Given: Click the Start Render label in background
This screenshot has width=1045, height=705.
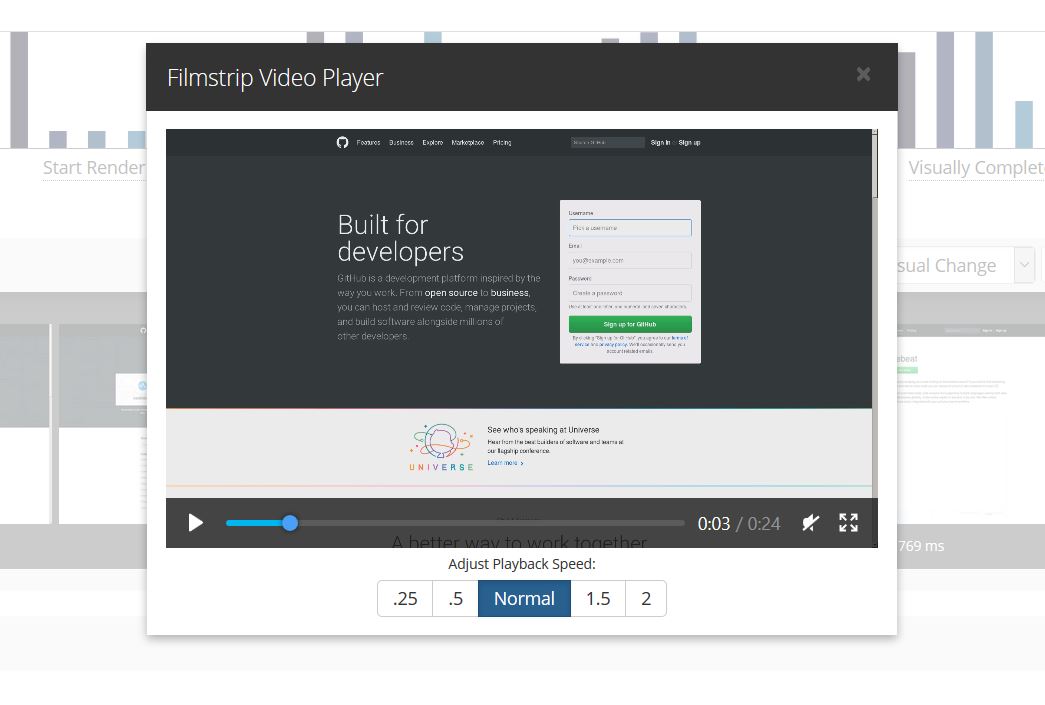Looking at the screenshot, I should tap(93, 168).
